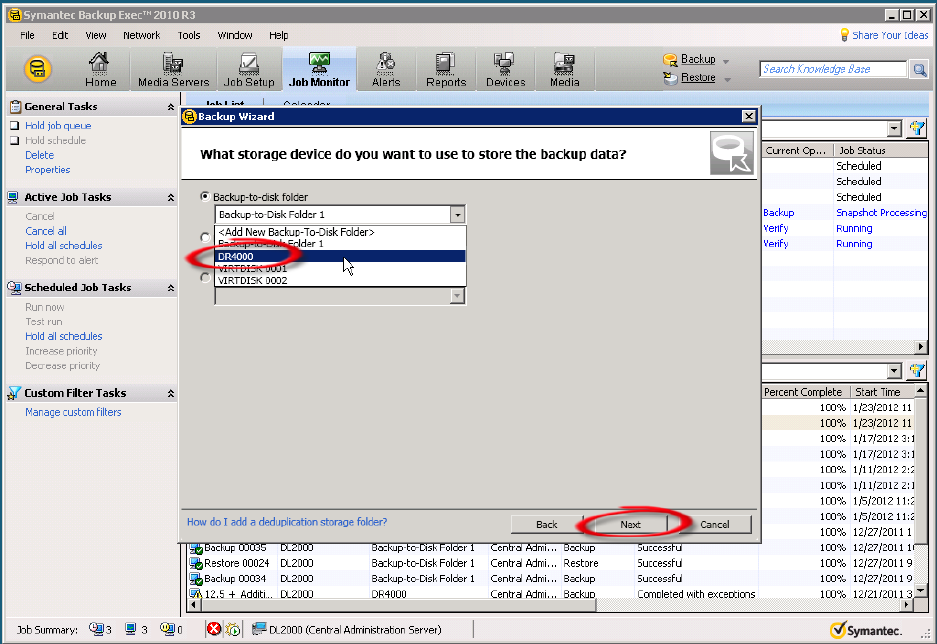This screenshot has width=937, height=644.
Task: Click the Restore icon in the toolbar
Action: (670, 78)
